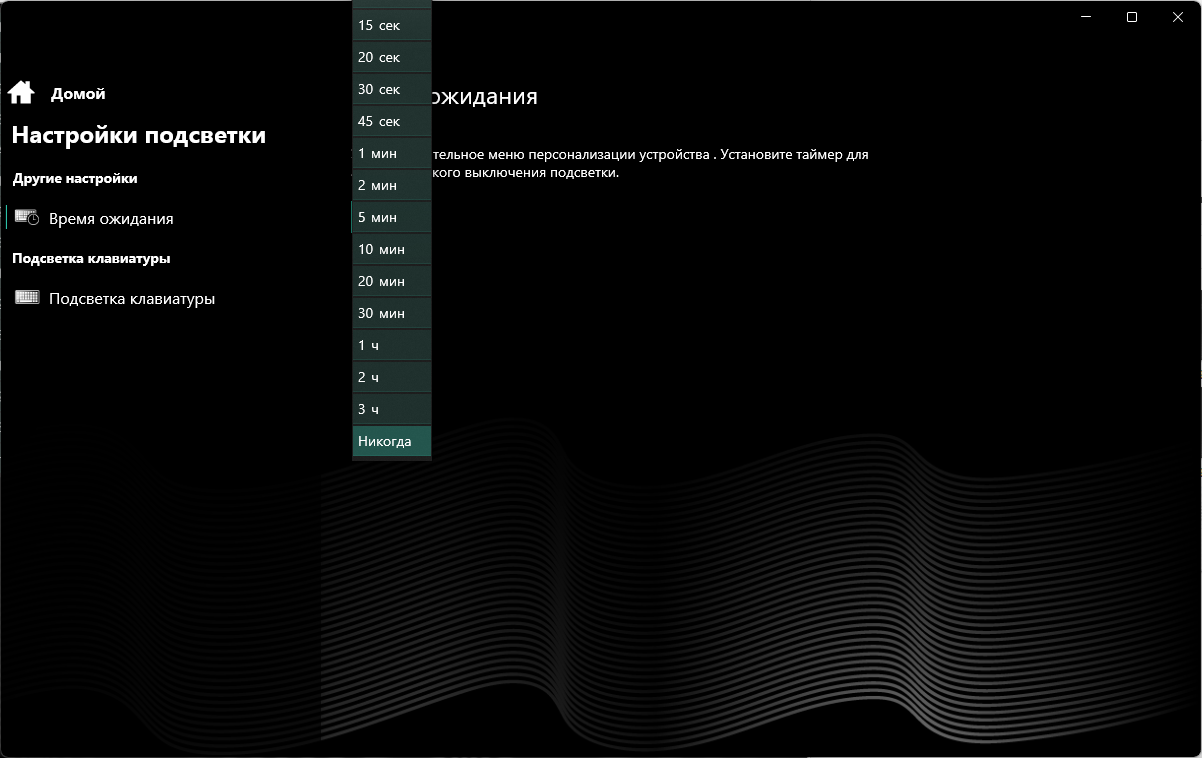Pick 45 сек in the list
The height and width of the screenshot is (758, 1202).
[x=392, y=121]
